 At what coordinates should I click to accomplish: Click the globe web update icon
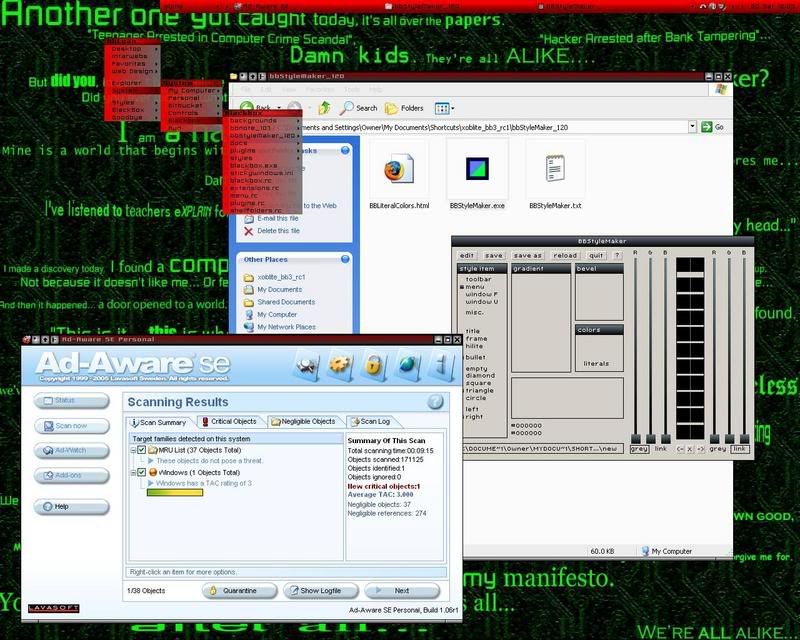(407, 366)
